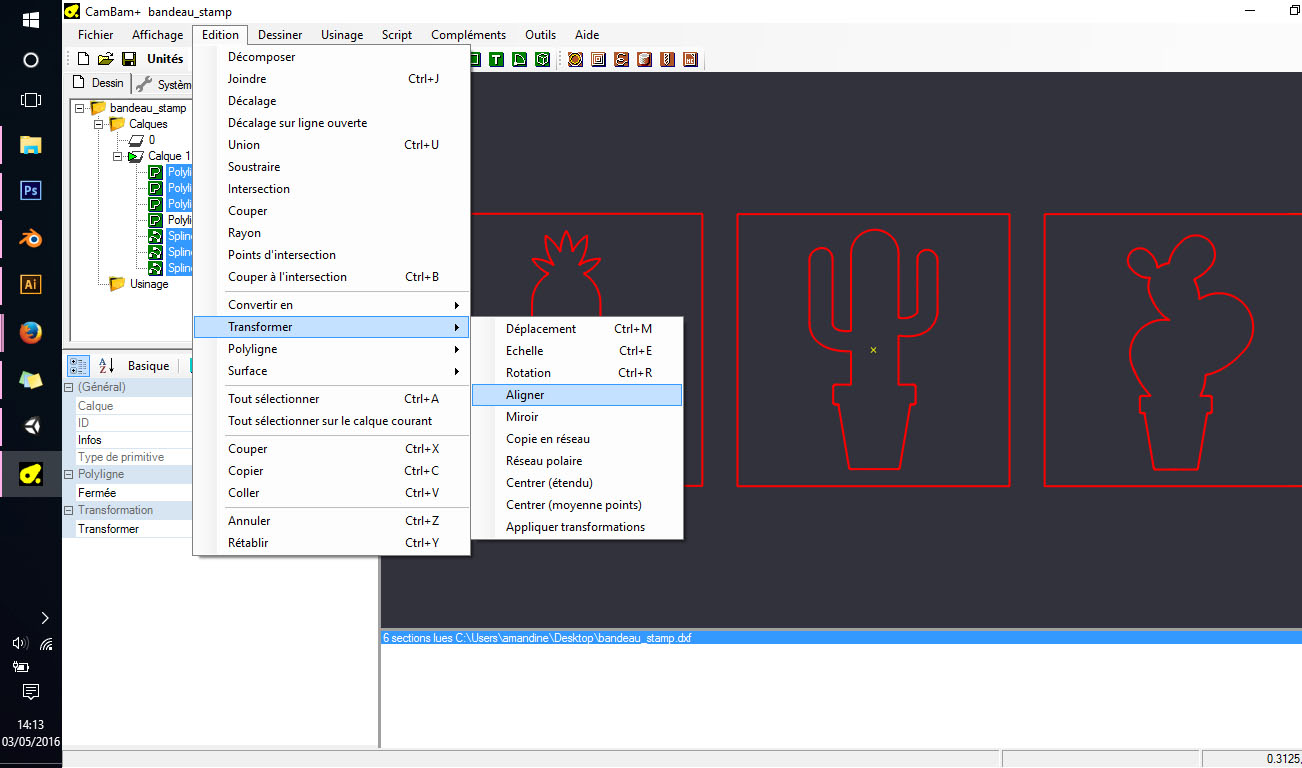
Task: Collapse the Calque 1 layer node
Action: coord(118,156)
